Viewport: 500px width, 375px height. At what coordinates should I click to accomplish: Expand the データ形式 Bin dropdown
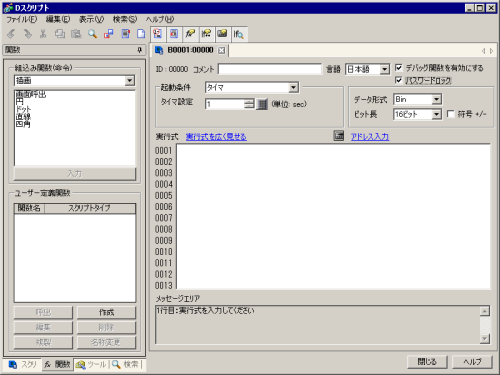(436, 99)
